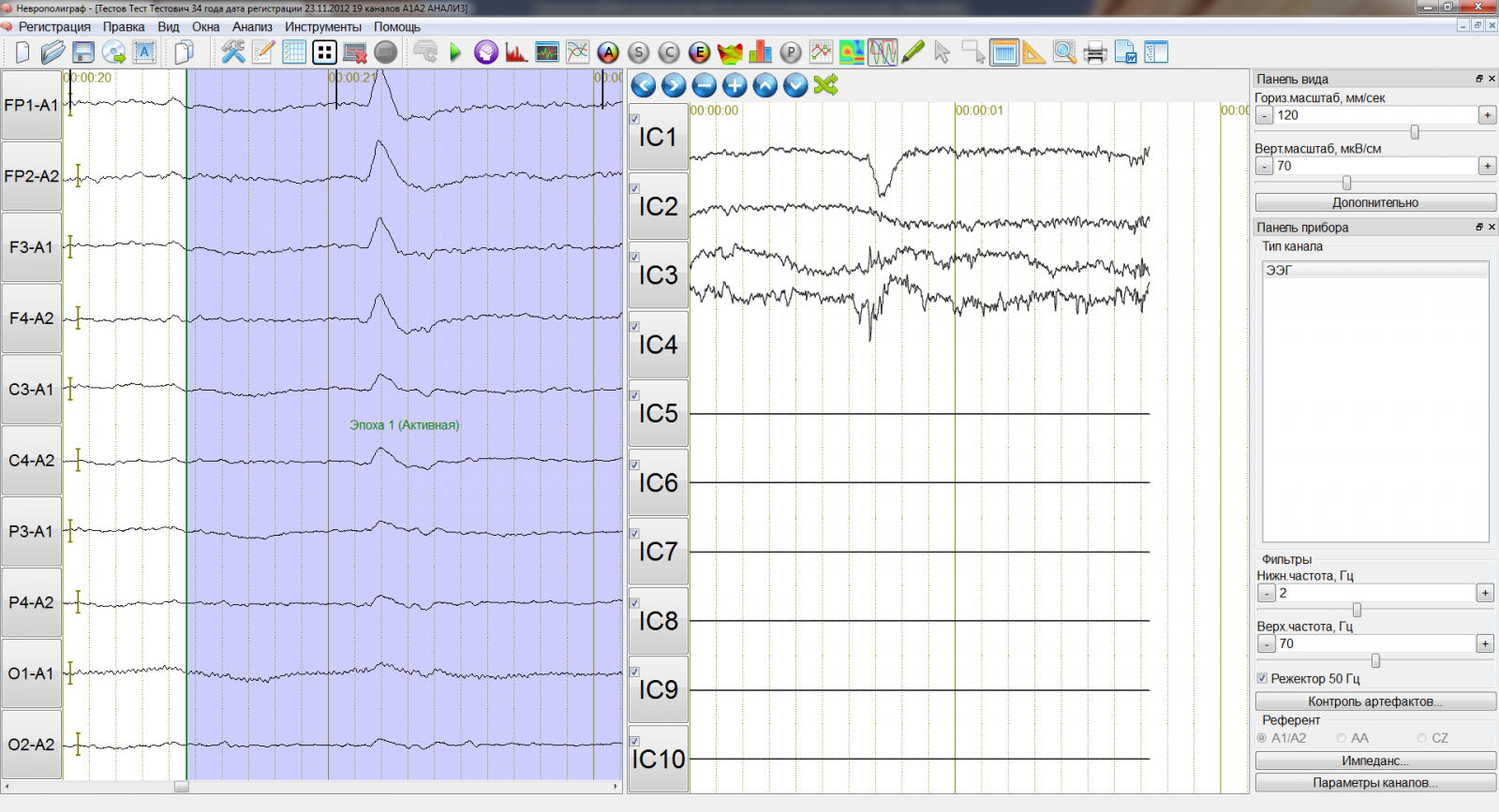This screenshot has width=1499, height=812.
Task: Decrease Верх.частота value with minus button
Action: point(1266,644)
